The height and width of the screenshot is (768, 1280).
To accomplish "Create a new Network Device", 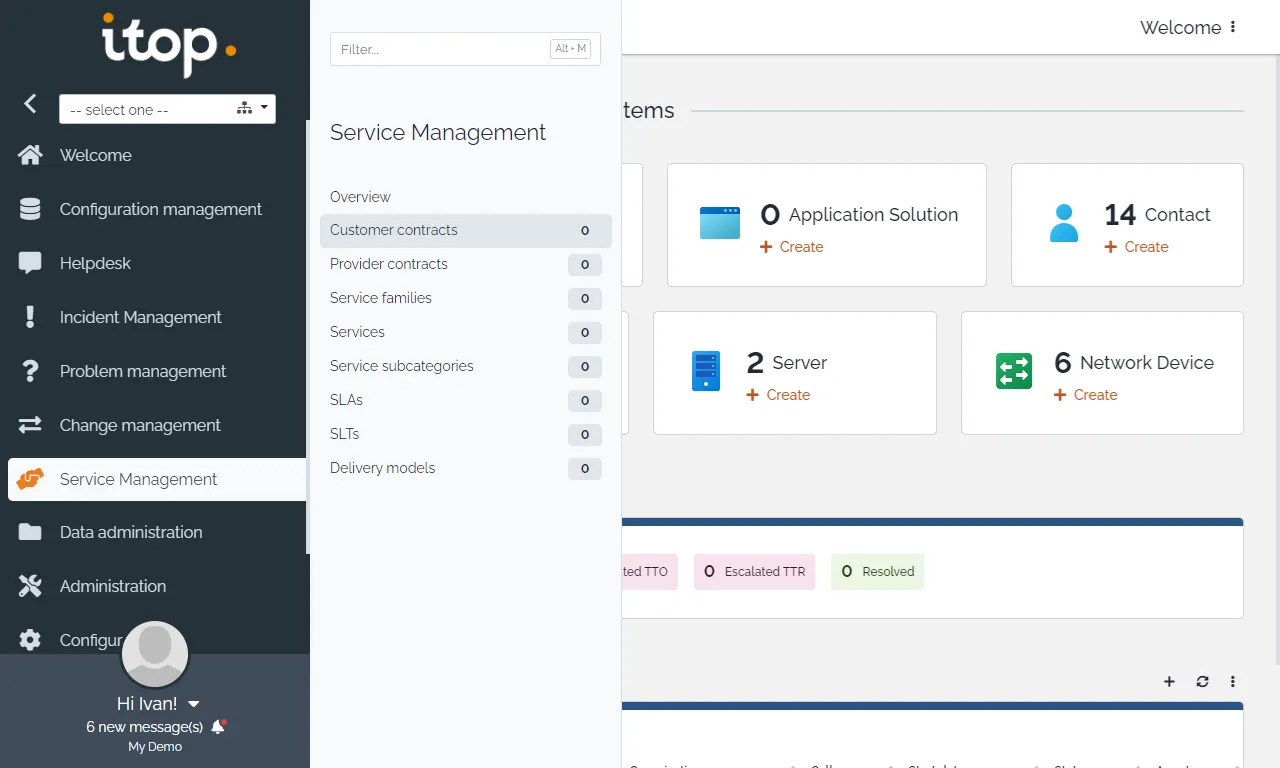I will pos(1086,395).
